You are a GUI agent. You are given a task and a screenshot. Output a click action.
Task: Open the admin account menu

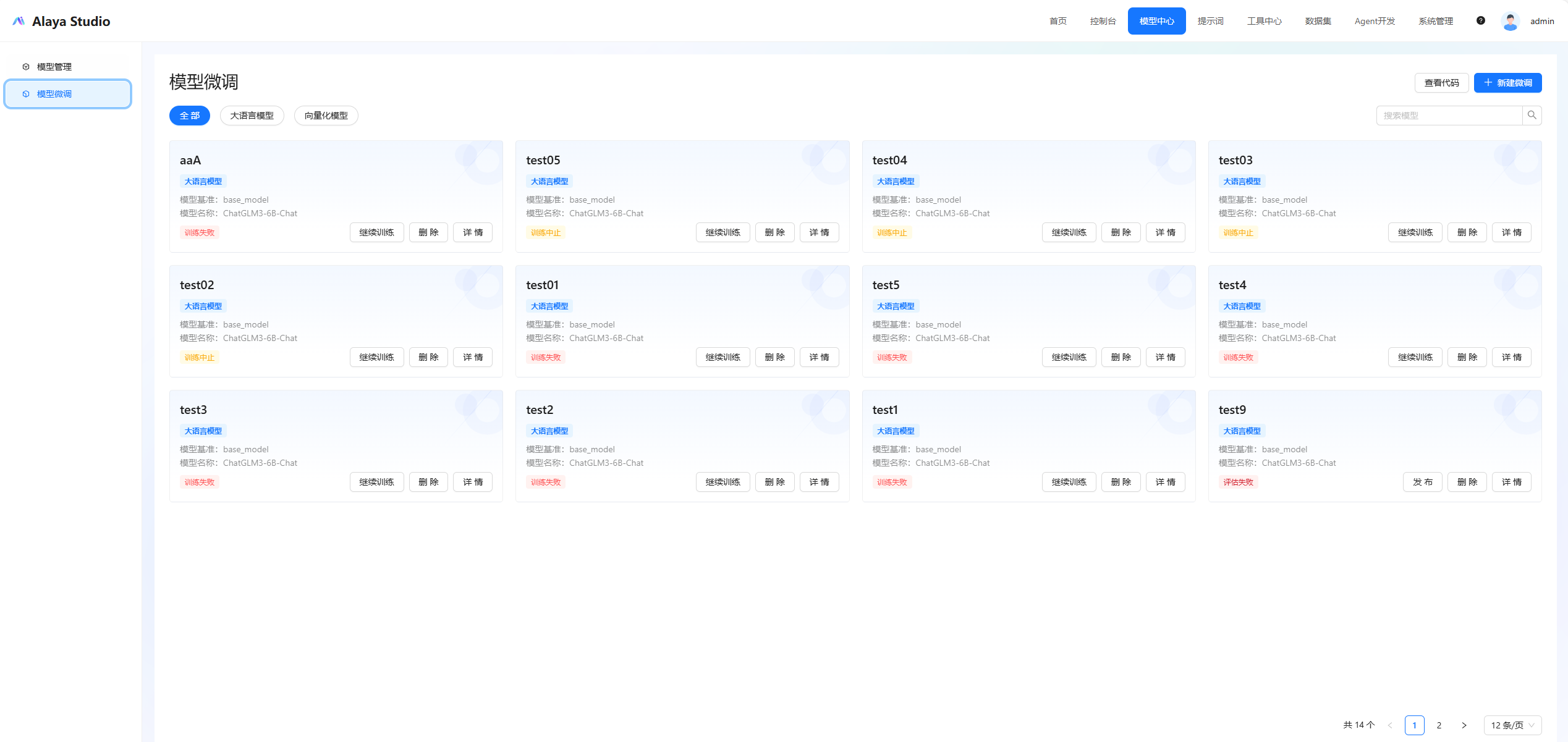pos(1541,21)
